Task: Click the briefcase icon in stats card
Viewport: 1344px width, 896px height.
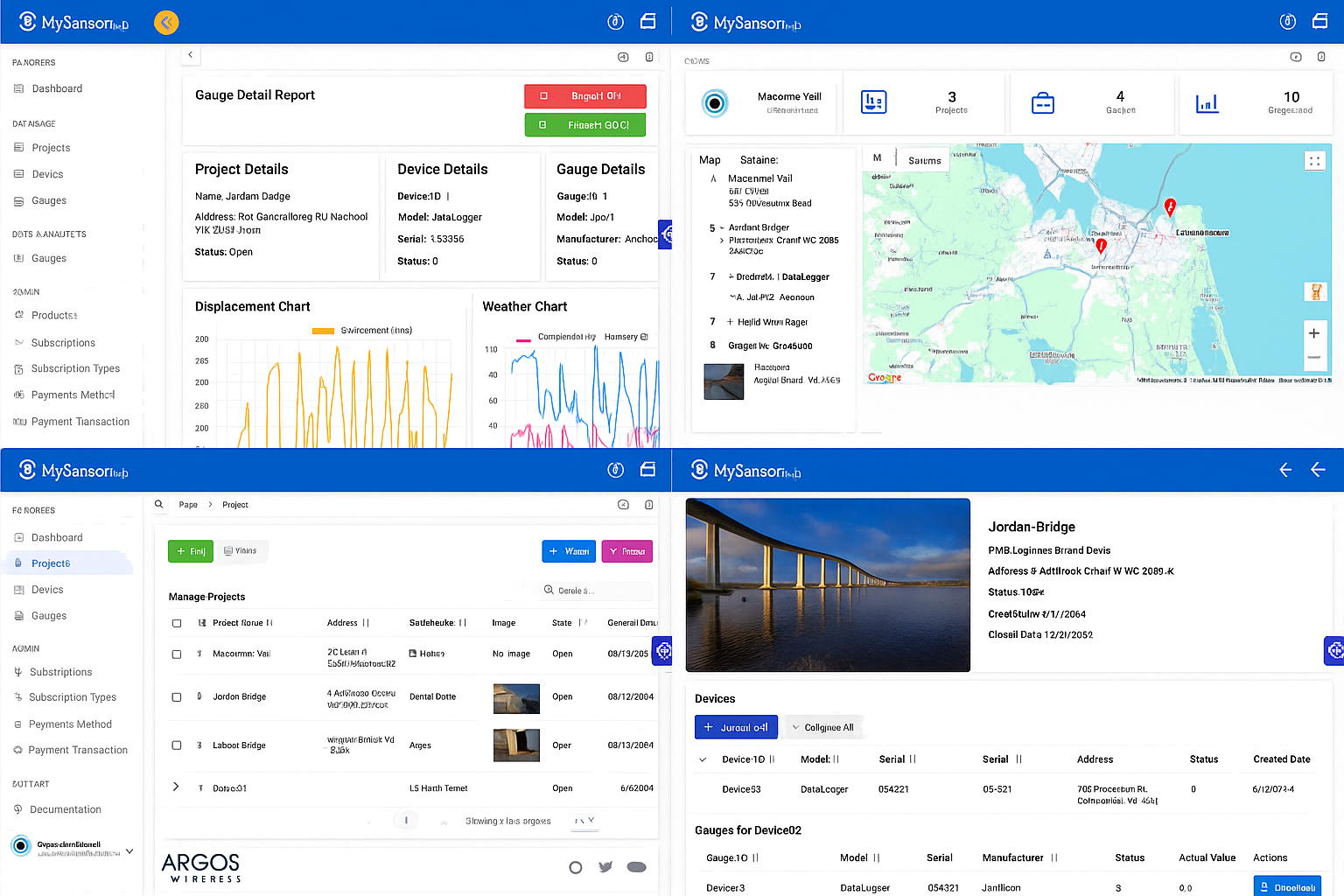Action: point(1042,103)
